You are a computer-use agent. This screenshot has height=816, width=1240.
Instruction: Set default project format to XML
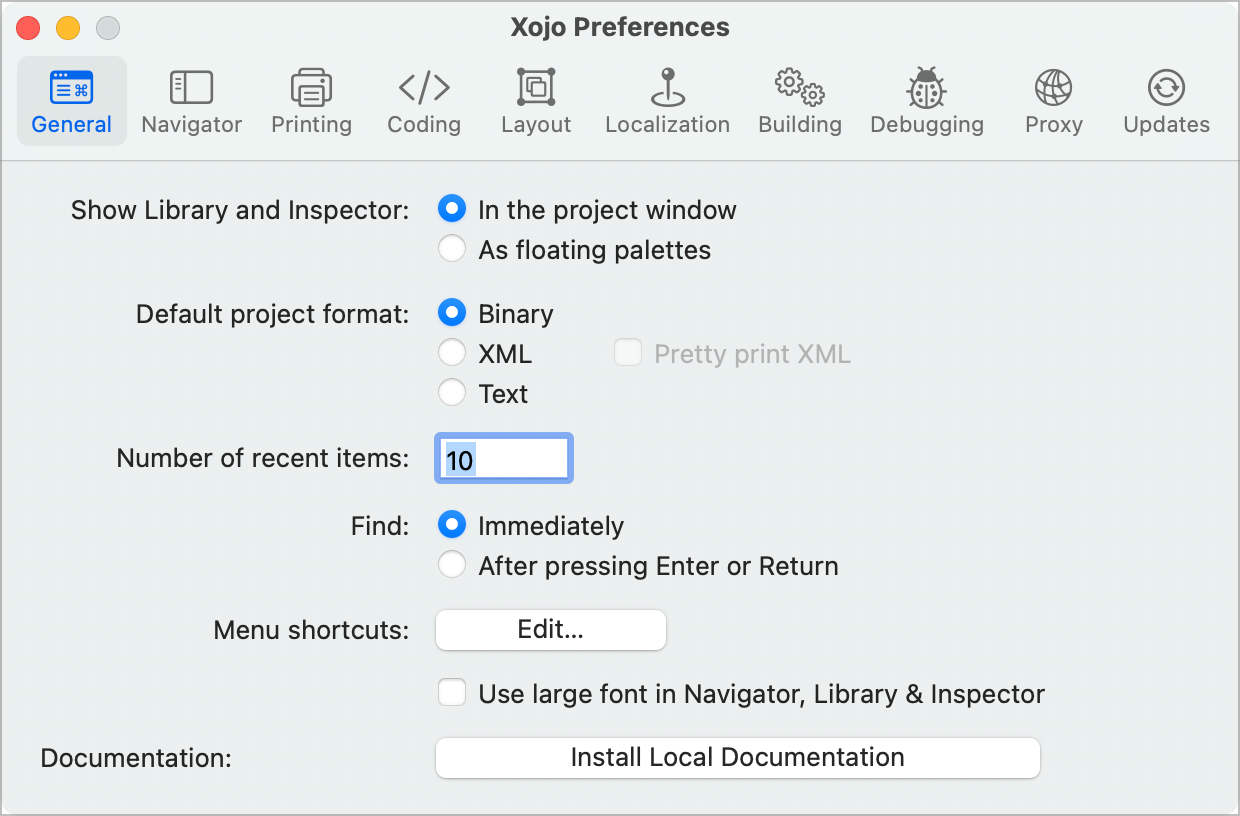452,354
